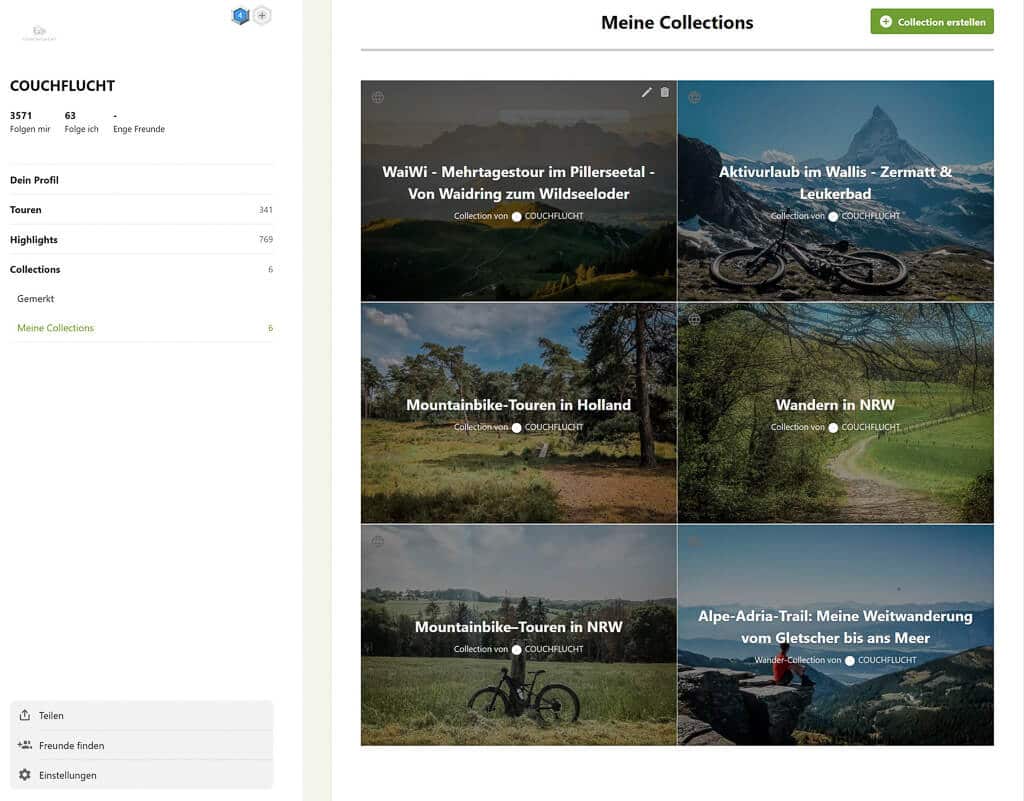This screenshot has height=801, width=1024.
Task: Open the Touren section
Action: tap(24, 210)
